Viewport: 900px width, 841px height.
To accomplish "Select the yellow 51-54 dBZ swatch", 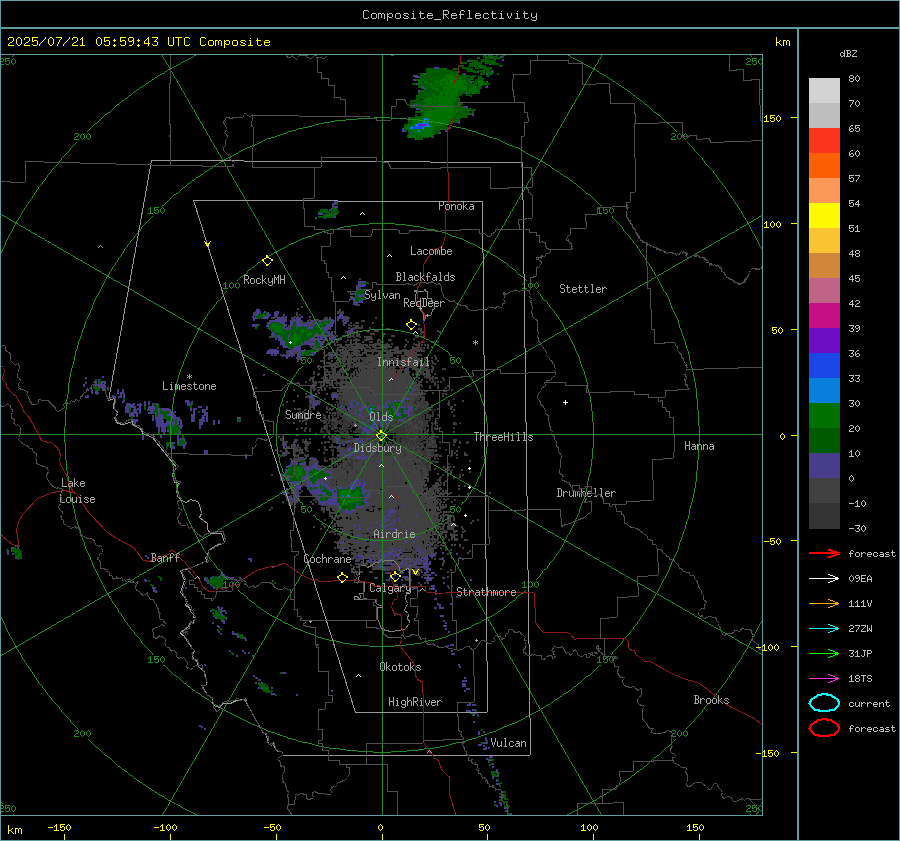I will 824,216.
